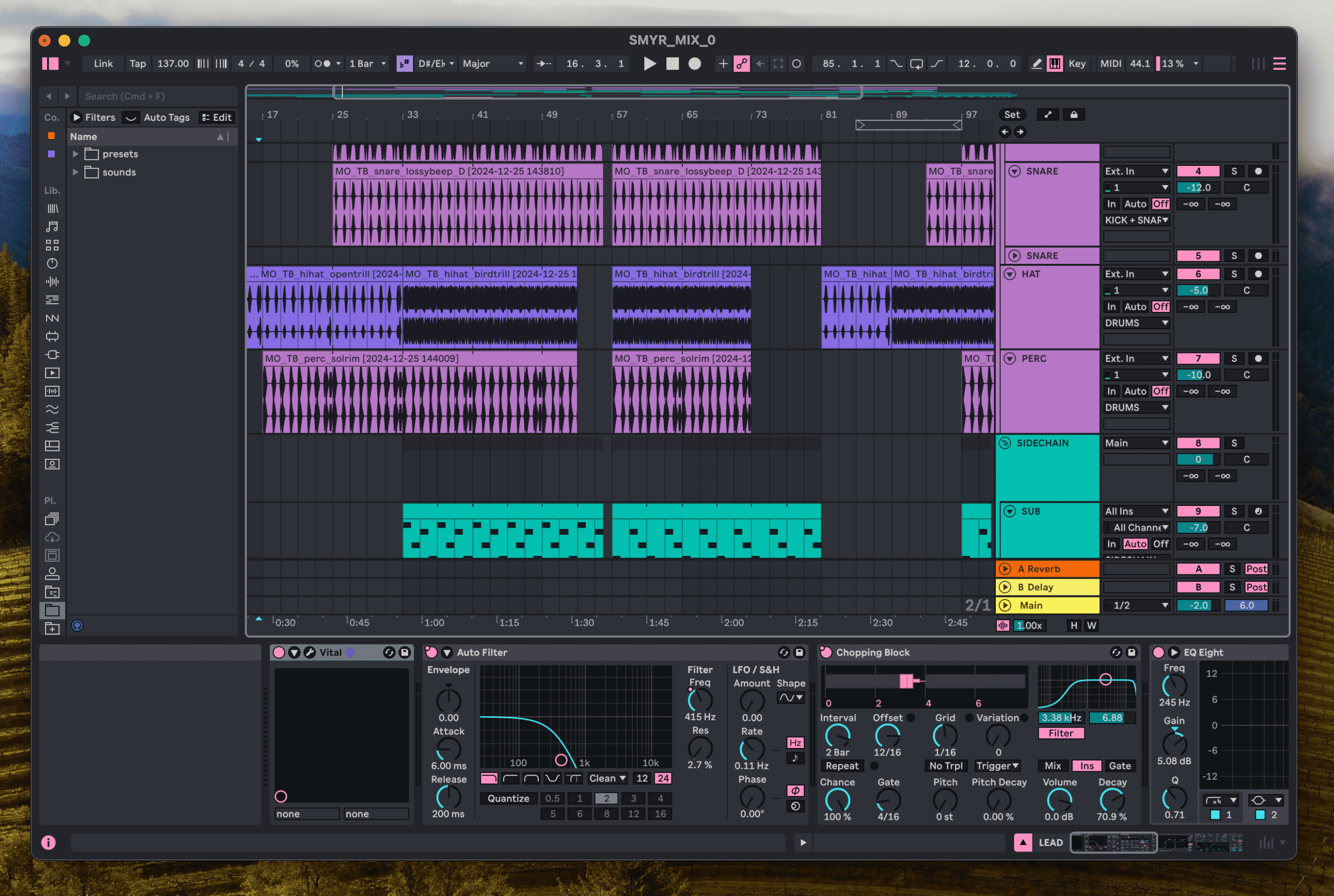Fold the HAT track
The width and height of the screenshot is (1334, 896).
click(1010, 274)
